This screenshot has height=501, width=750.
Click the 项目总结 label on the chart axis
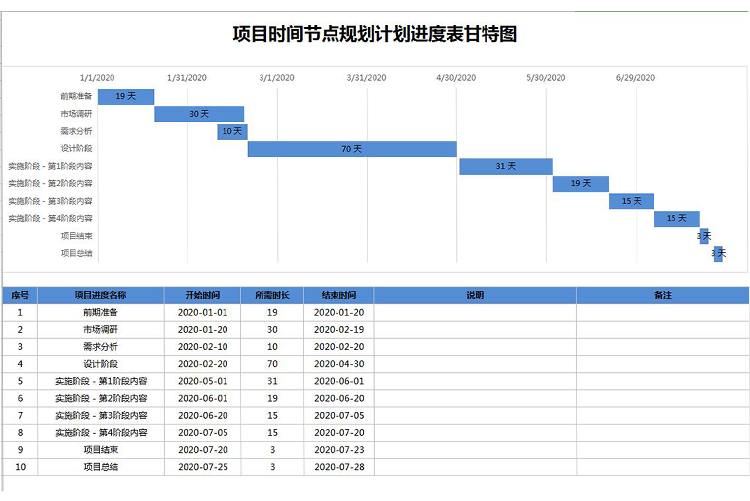click(76, 253)
